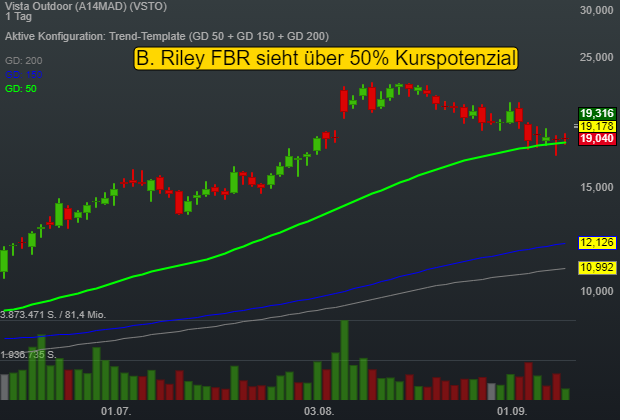Click the red 19,040 price label
Image resolution: width=620 pixels, height=420 pixels.
[597, 139]
